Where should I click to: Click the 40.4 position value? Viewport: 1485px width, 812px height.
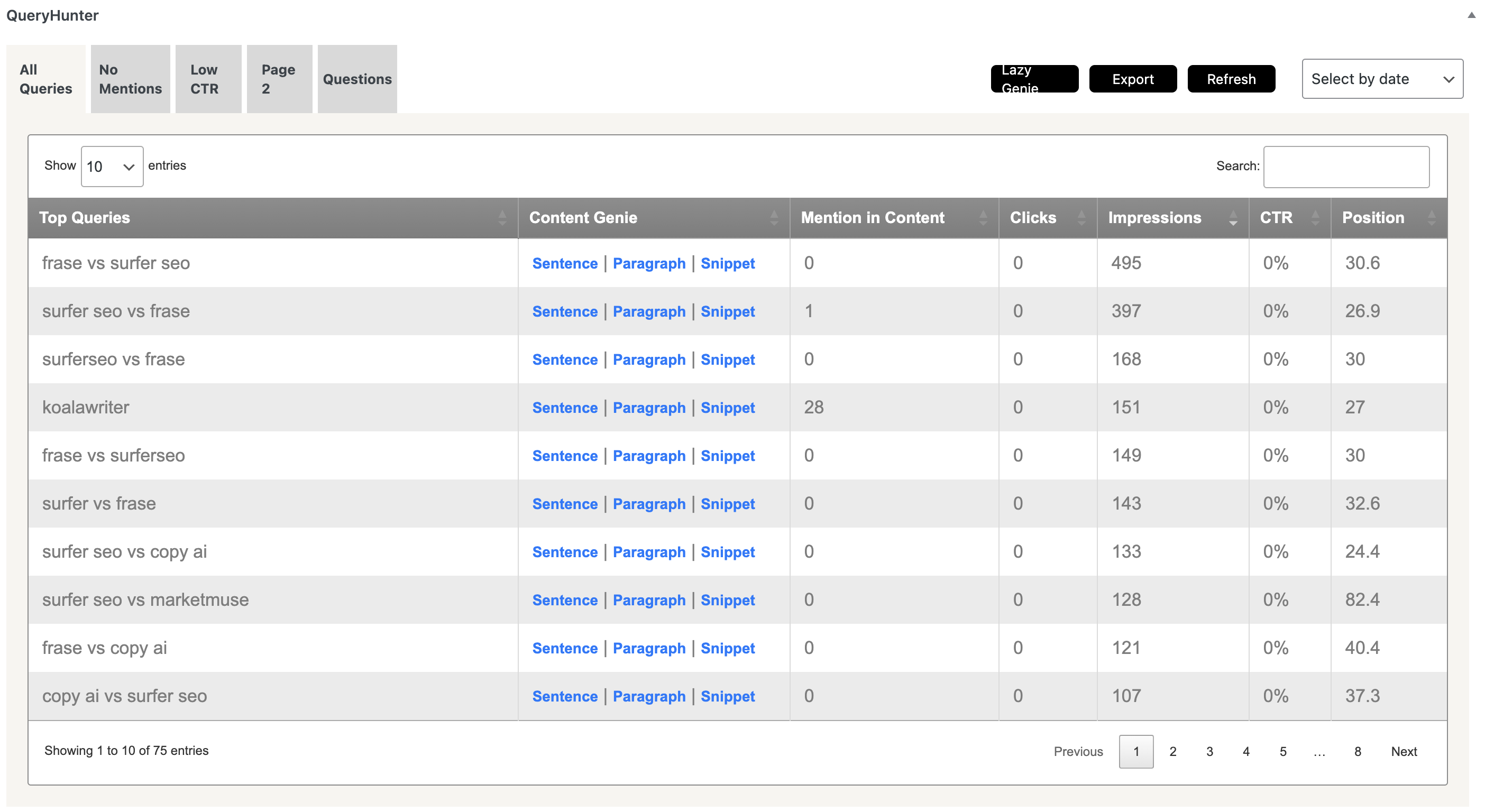[x=1362, y=648]
